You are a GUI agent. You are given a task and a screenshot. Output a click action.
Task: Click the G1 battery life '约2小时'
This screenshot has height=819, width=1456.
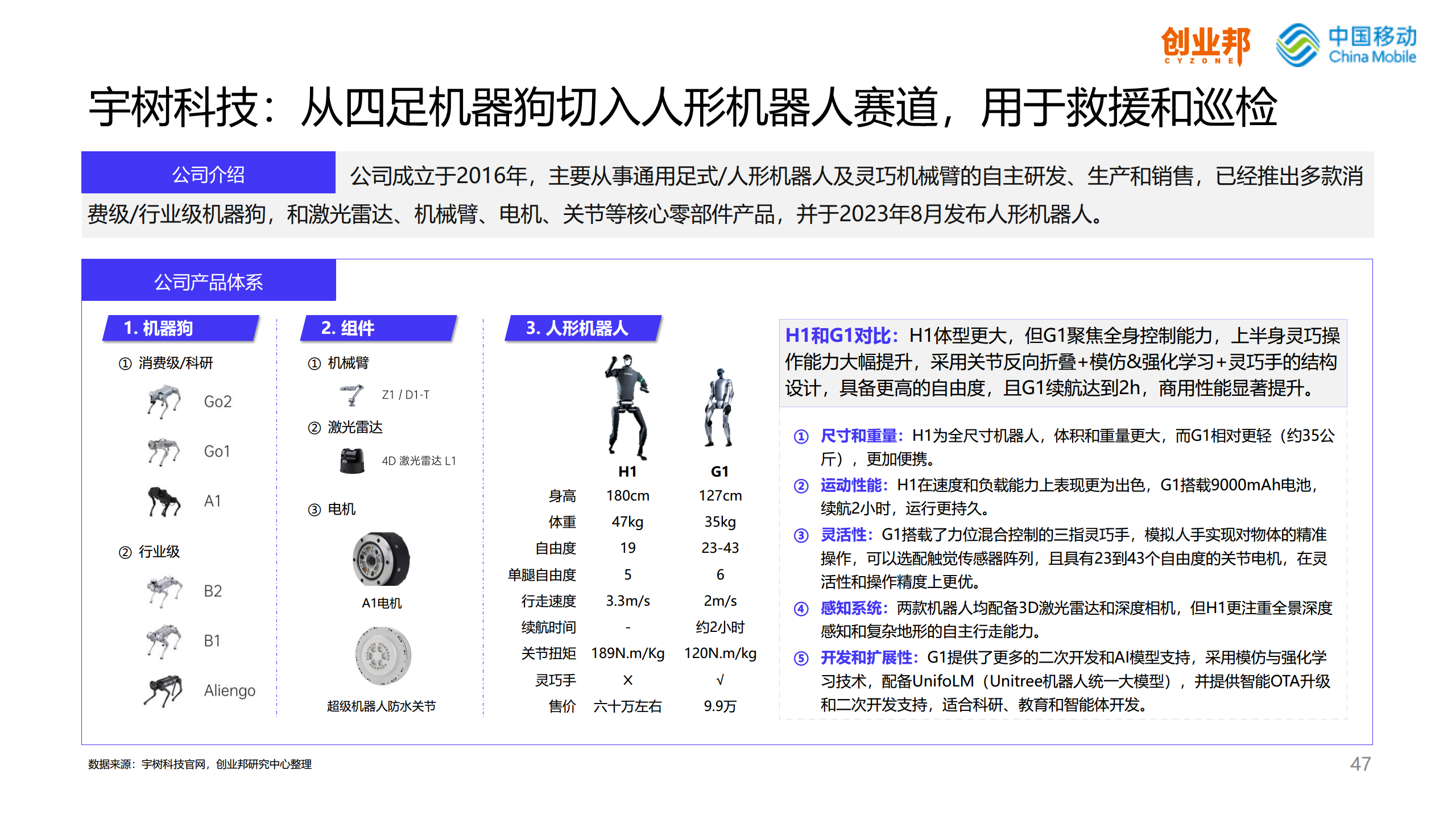720,627
